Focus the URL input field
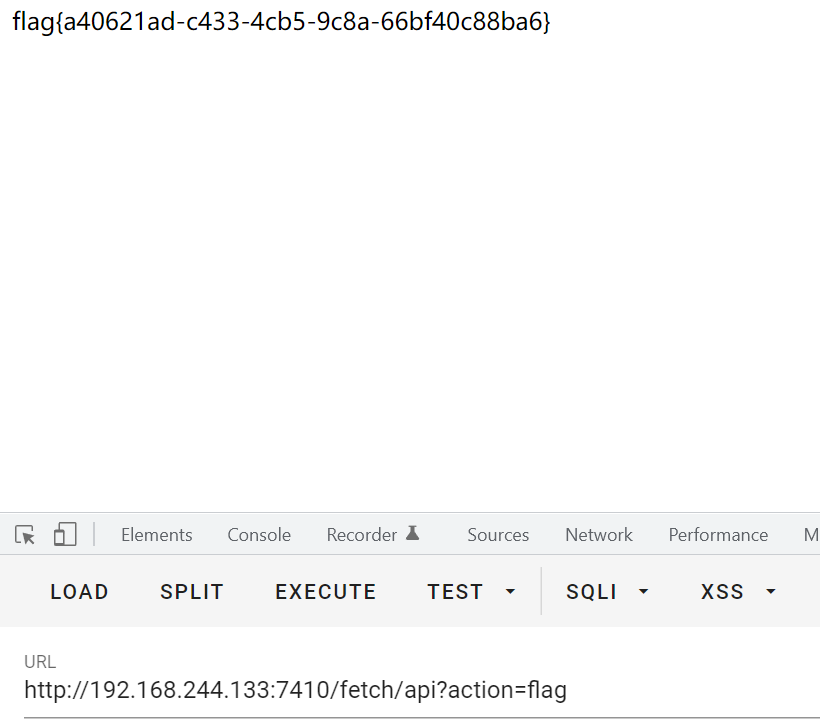The width and height of the screenshot is (820, 725). click(400, 690)
